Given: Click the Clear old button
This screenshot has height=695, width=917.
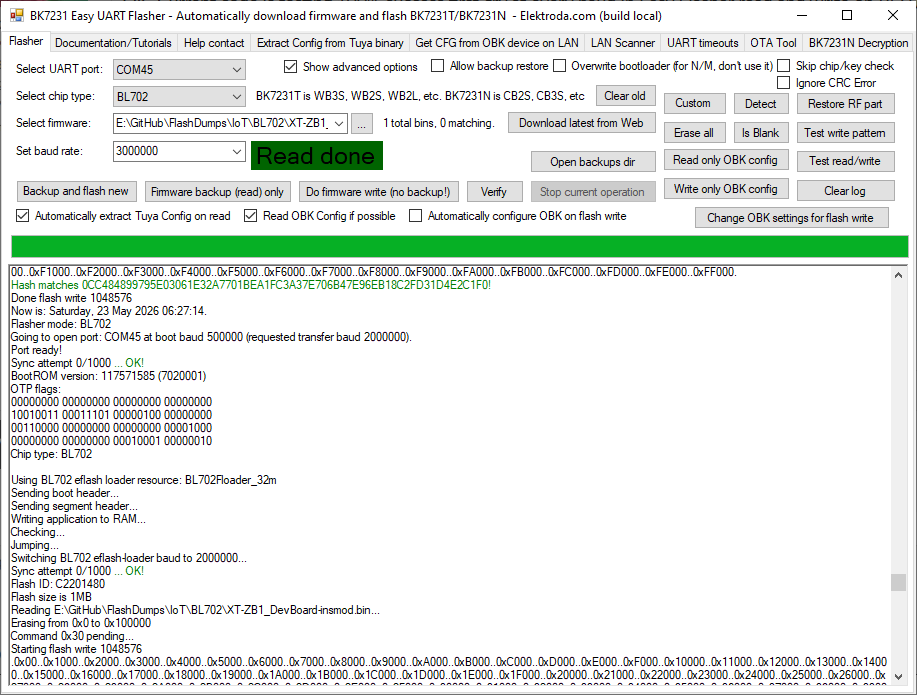Looking at the screenshot, I should [x=625, y=96].
